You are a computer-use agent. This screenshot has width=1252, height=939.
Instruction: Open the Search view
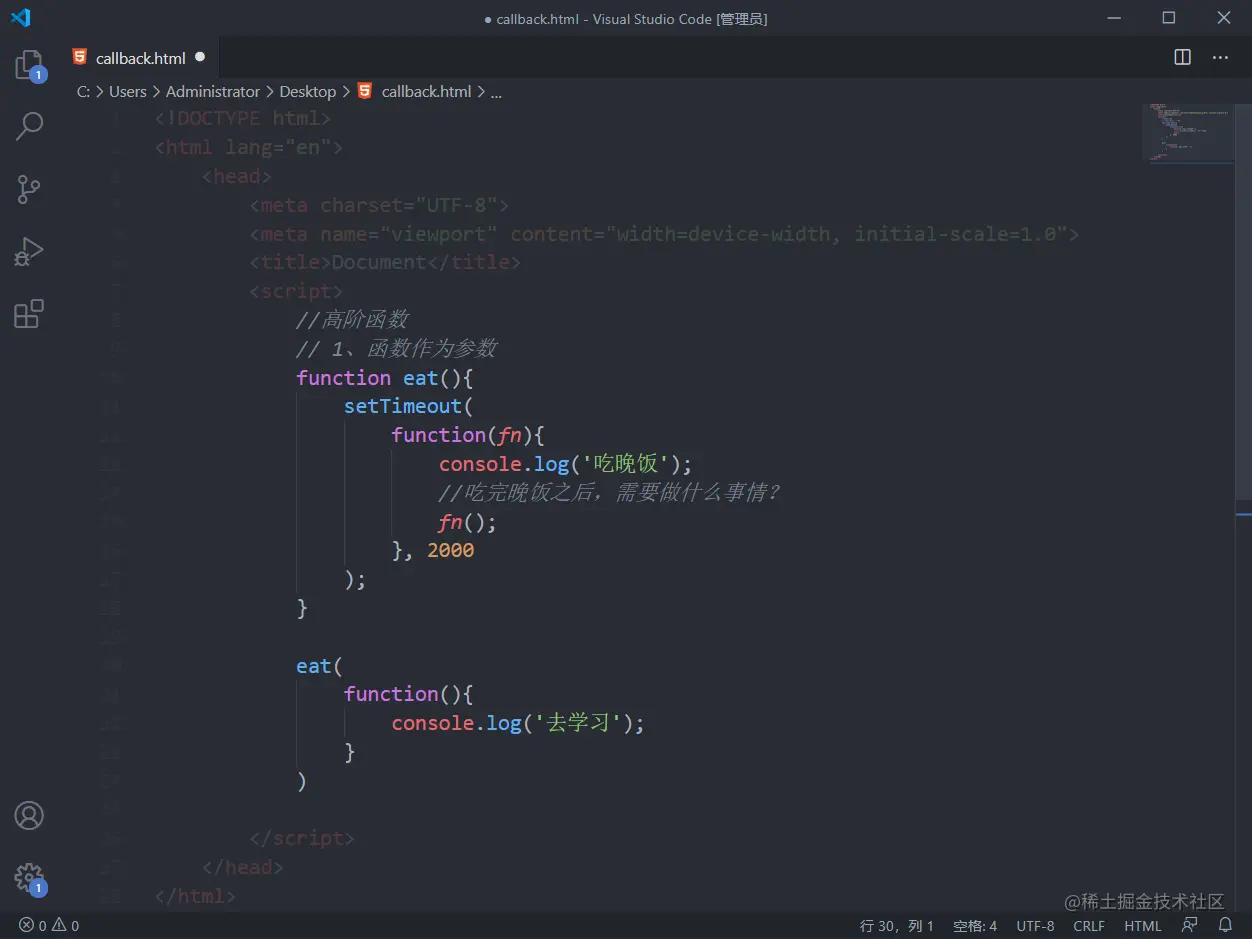point(29,126)
